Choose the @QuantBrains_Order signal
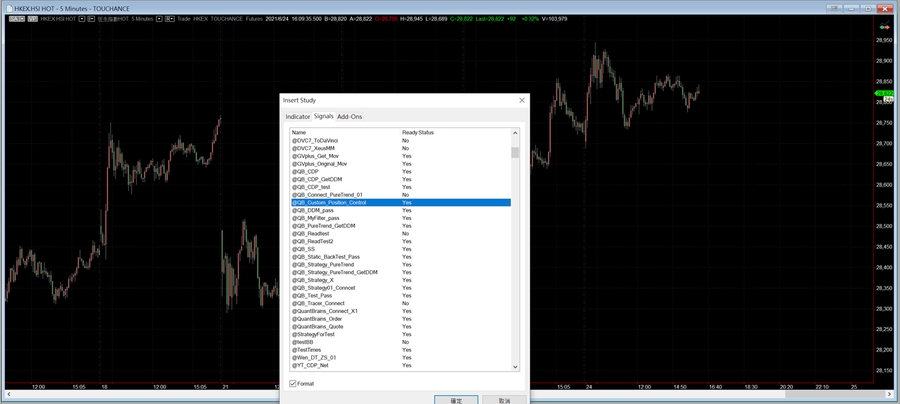 [x=319, y=319]
